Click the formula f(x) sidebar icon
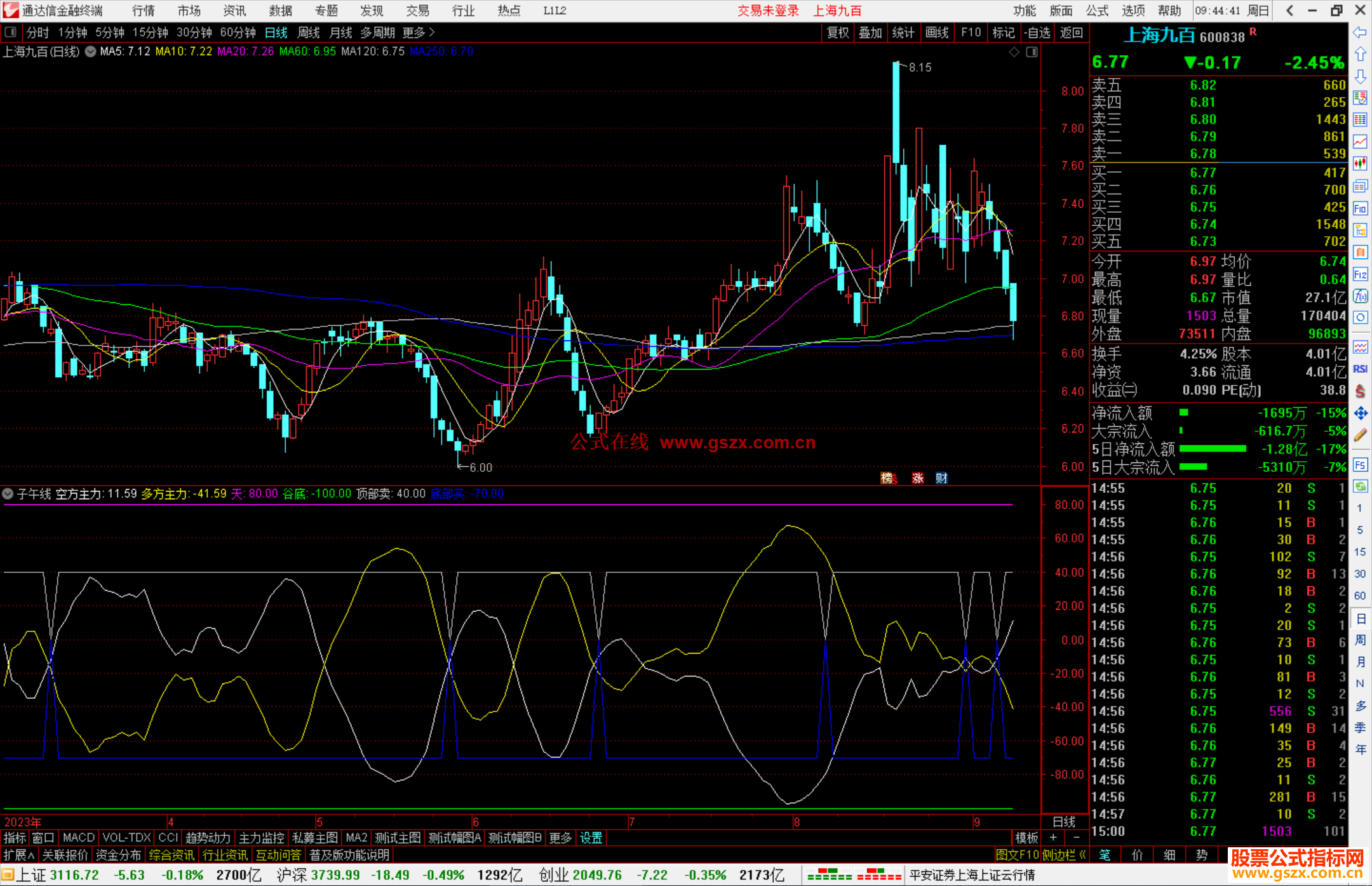Viewport: 1372px width, 886px height. [x=1360, y=296]
